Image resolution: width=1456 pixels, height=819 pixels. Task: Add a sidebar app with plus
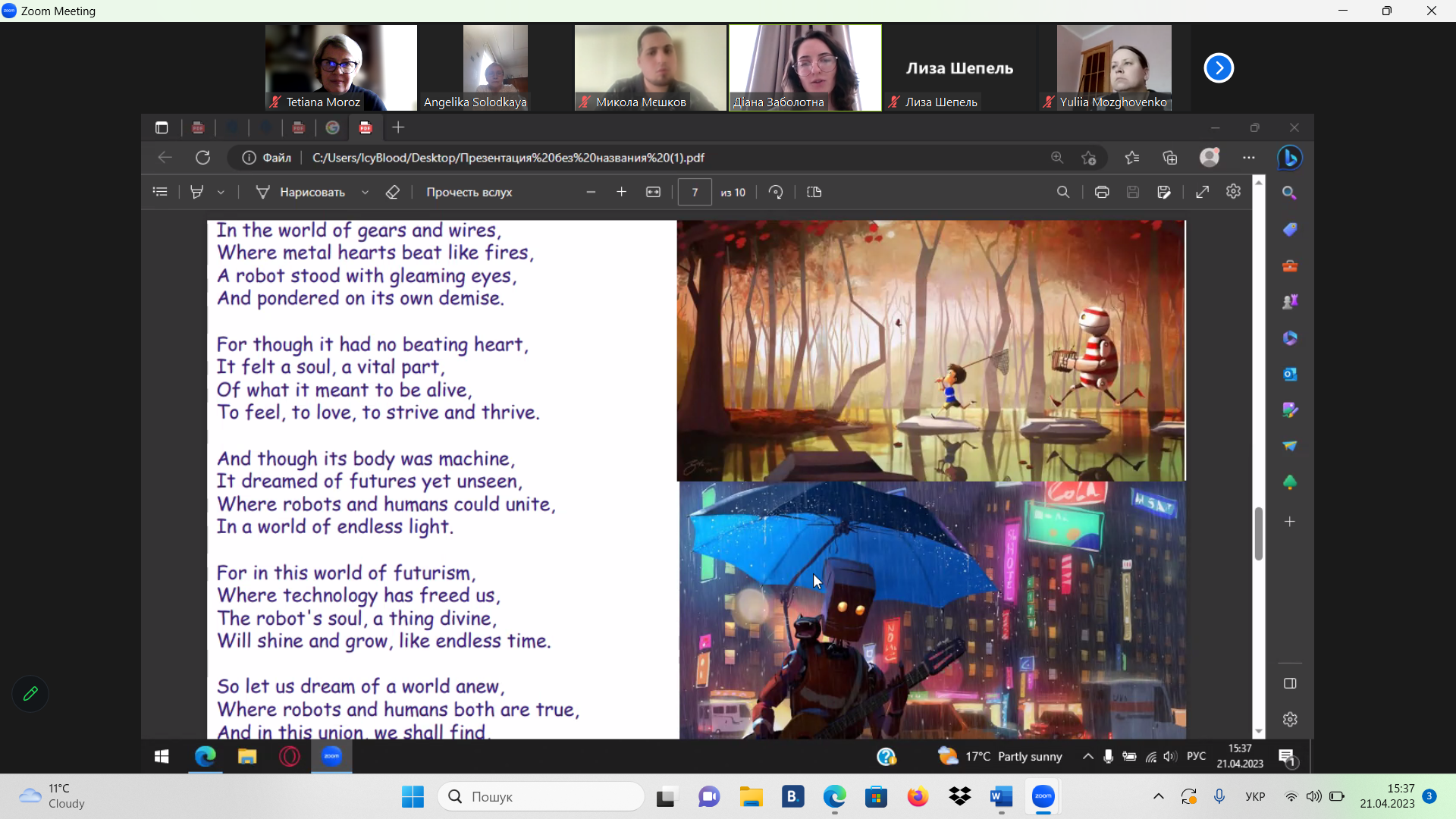(x=1289, y=522)
